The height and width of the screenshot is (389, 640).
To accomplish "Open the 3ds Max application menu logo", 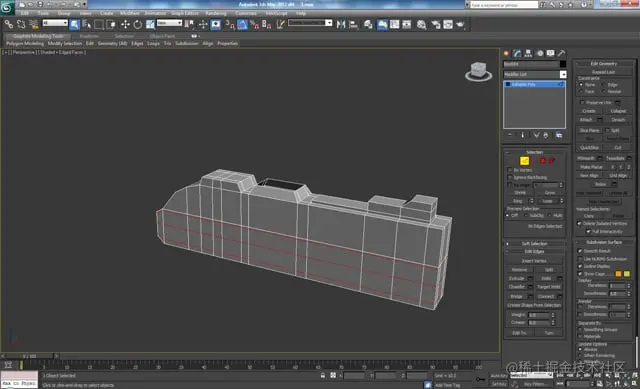I will pos(7,8).
